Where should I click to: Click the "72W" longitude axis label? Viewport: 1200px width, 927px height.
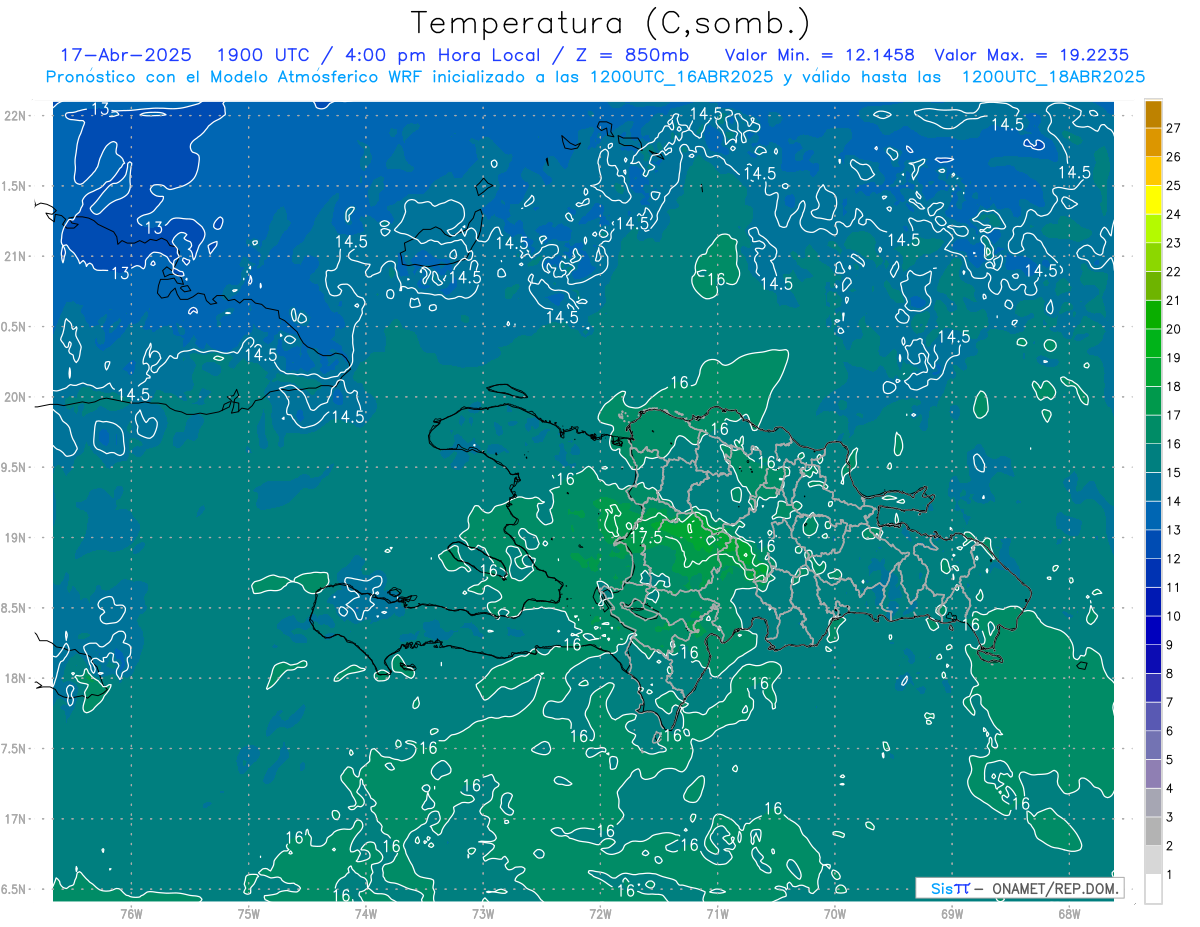pos(600,913)
